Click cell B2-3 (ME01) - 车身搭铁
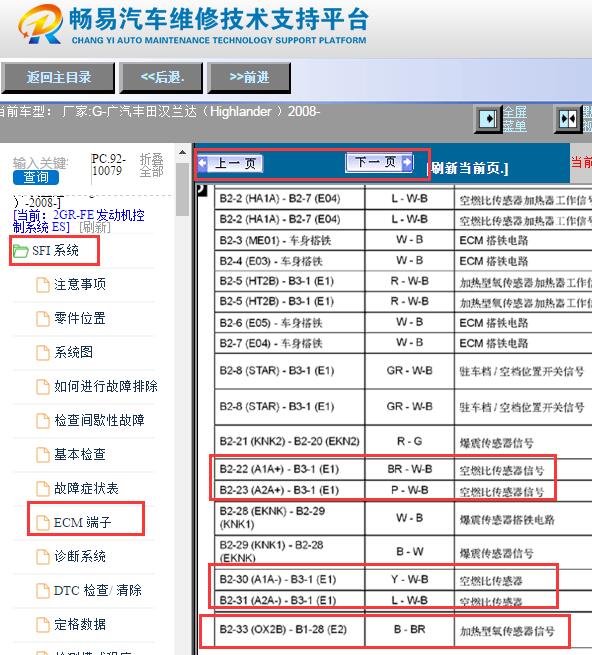592x655 pixels. [x=290, y=241]
